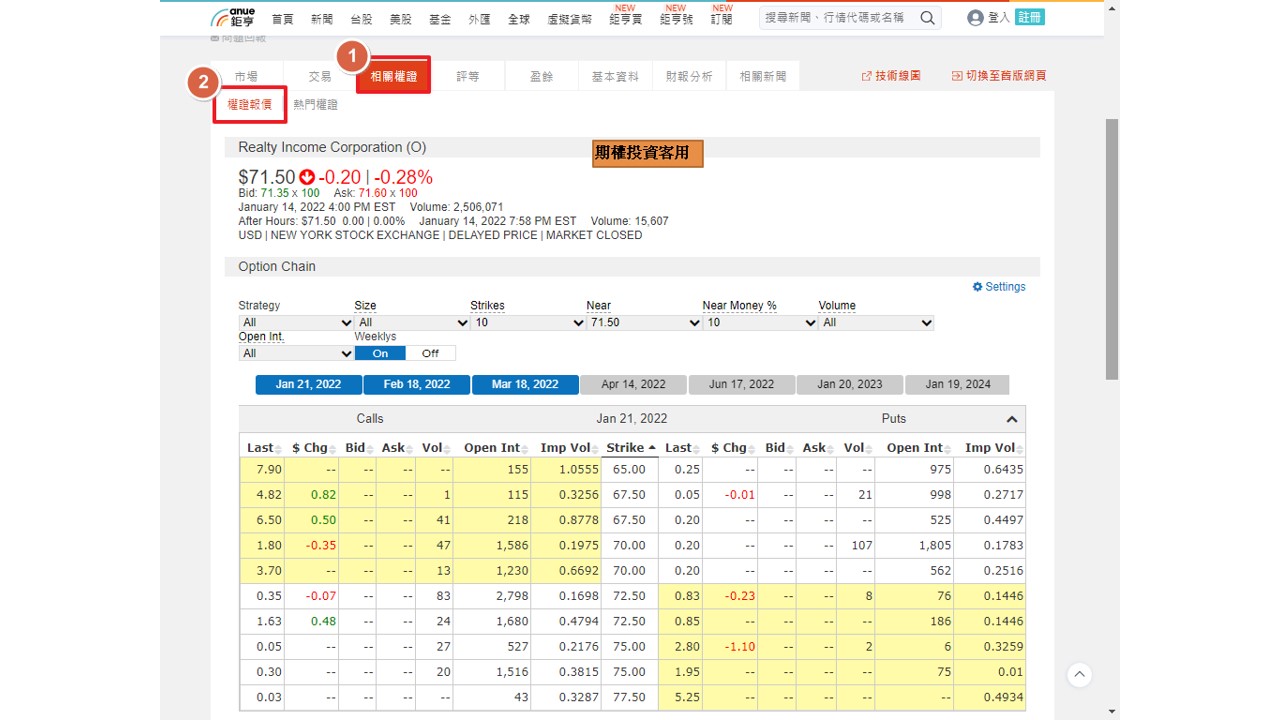Select the 相關權證 tab
This screenshot has height=720, width=1280.
click(x=394, y=76)
